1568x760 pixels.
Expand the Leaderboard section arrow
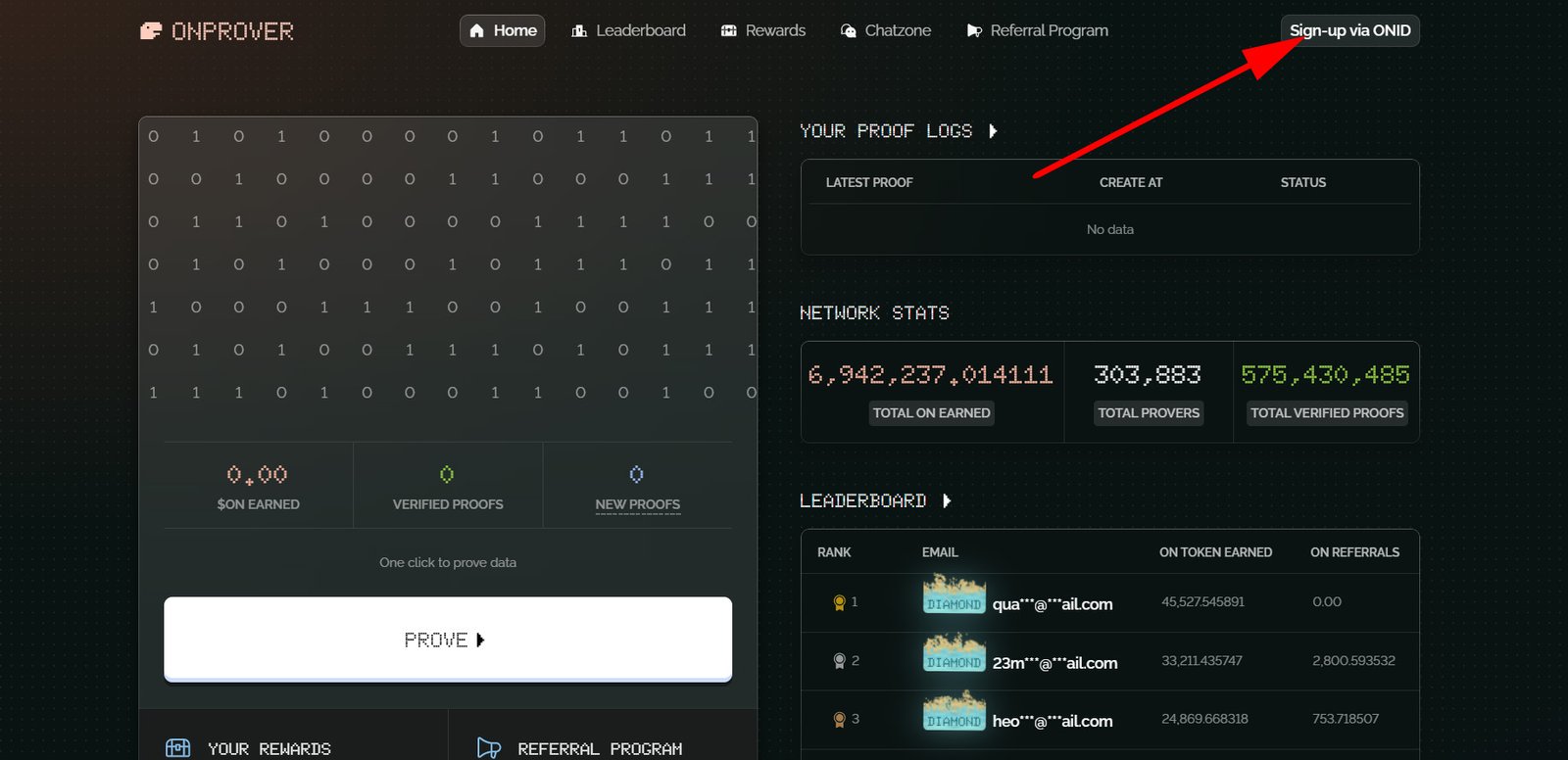947,500
